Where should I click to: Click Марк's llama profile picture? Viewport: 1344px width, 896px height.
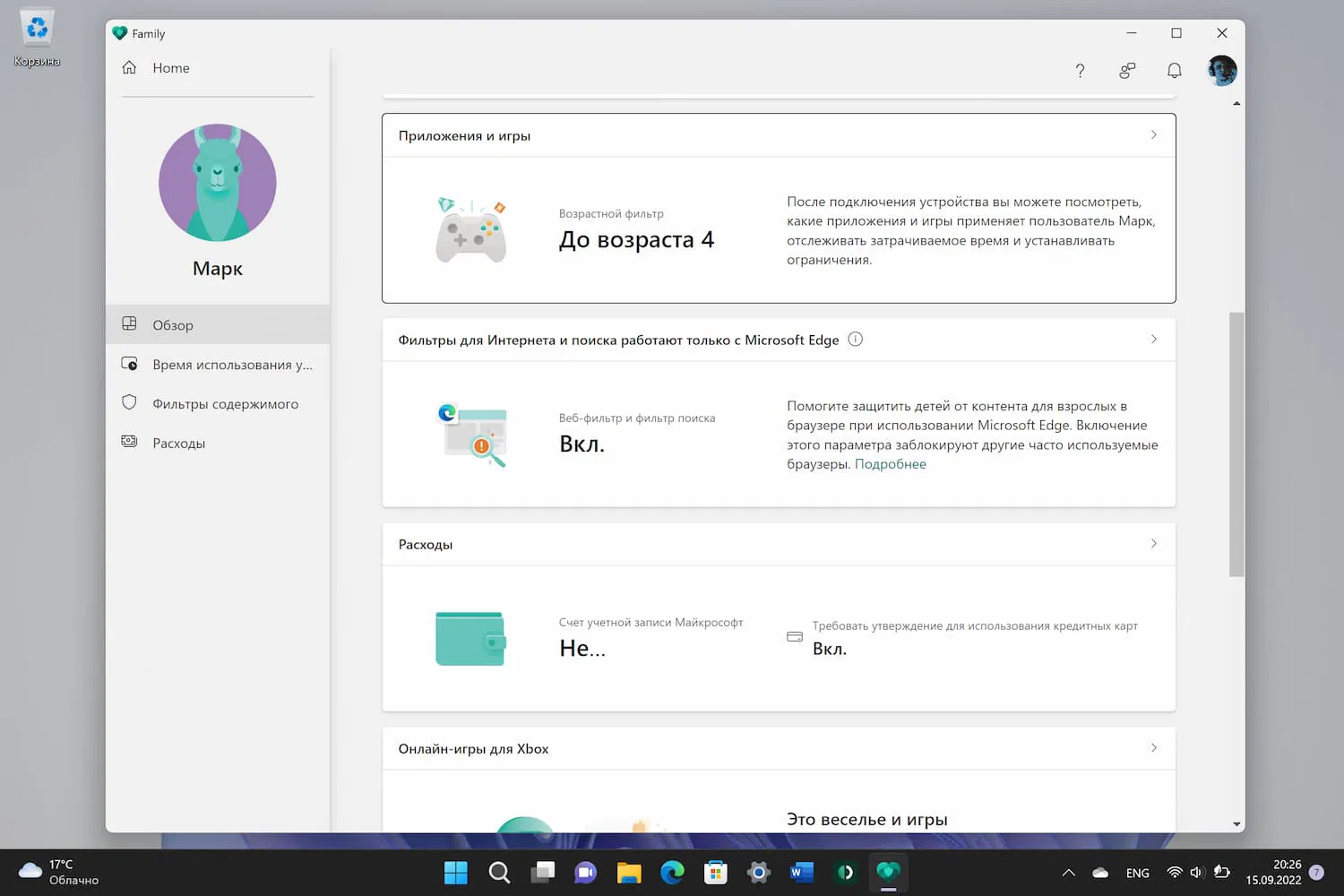[218, 182]
